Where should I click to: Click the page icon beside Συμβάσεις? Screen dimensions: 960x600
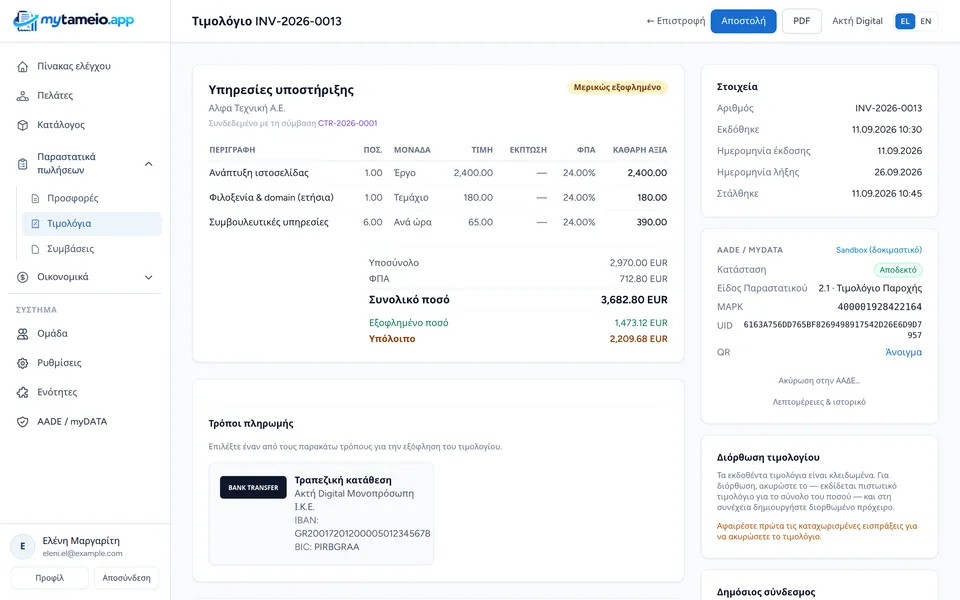35,249
